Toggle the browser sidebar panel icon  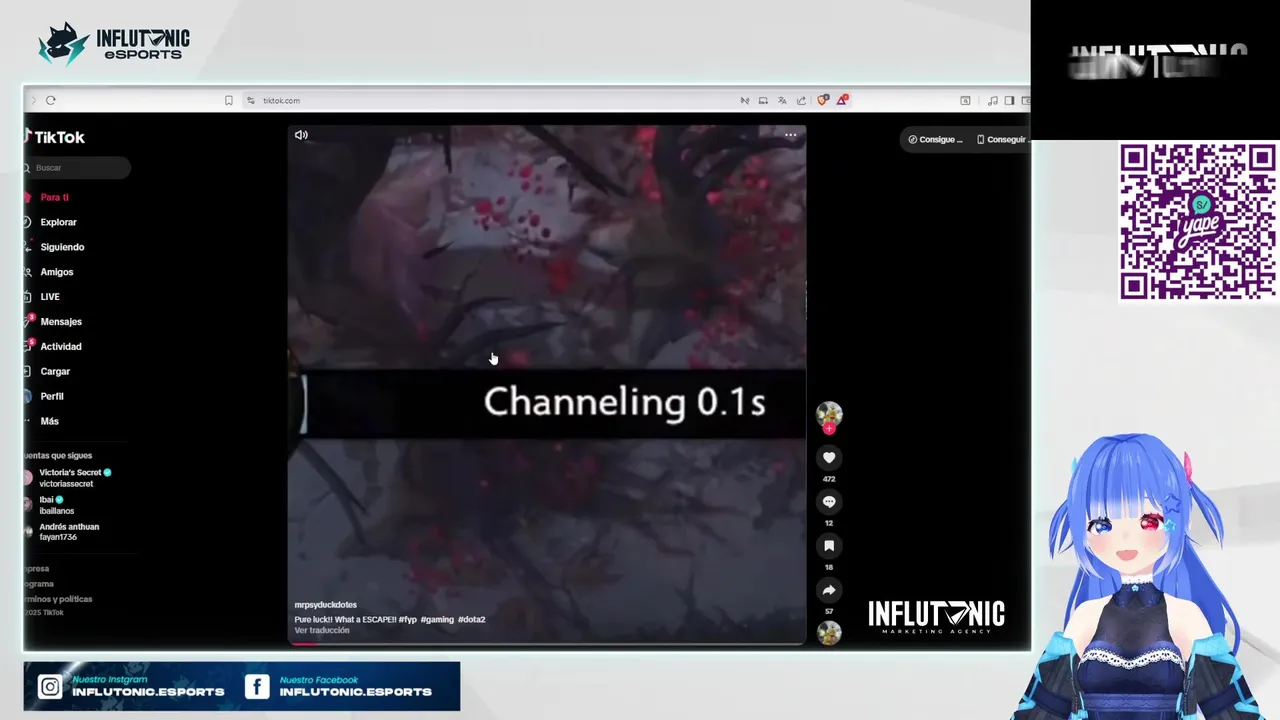(1009, 100)
